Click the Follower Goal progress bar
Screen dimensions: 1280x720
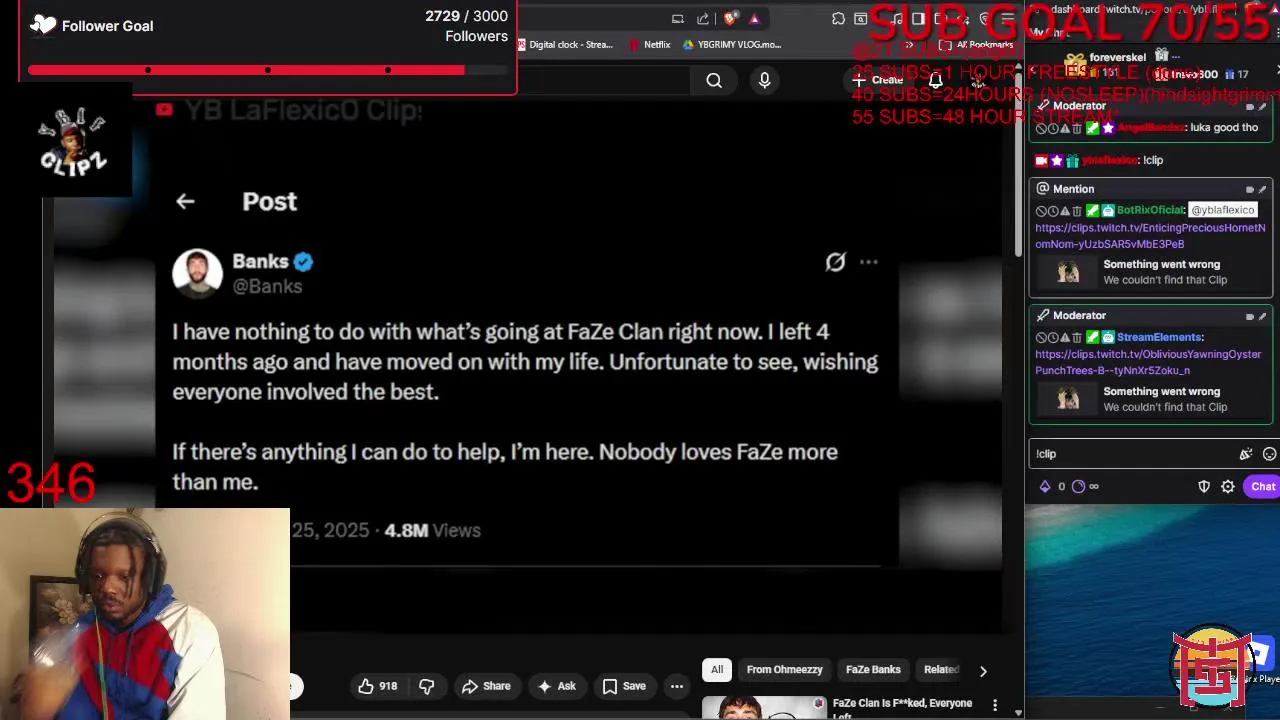tap(268, 70)
